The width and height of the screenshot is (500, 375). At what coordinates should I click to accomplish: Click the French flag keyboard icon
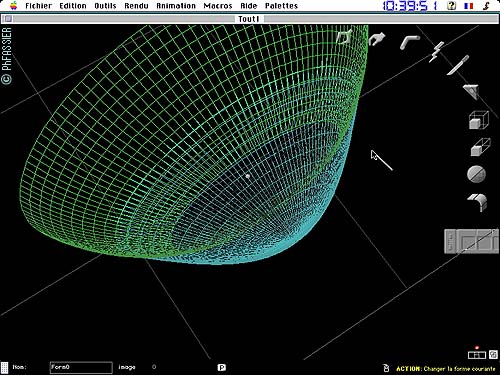coord(469,6)
